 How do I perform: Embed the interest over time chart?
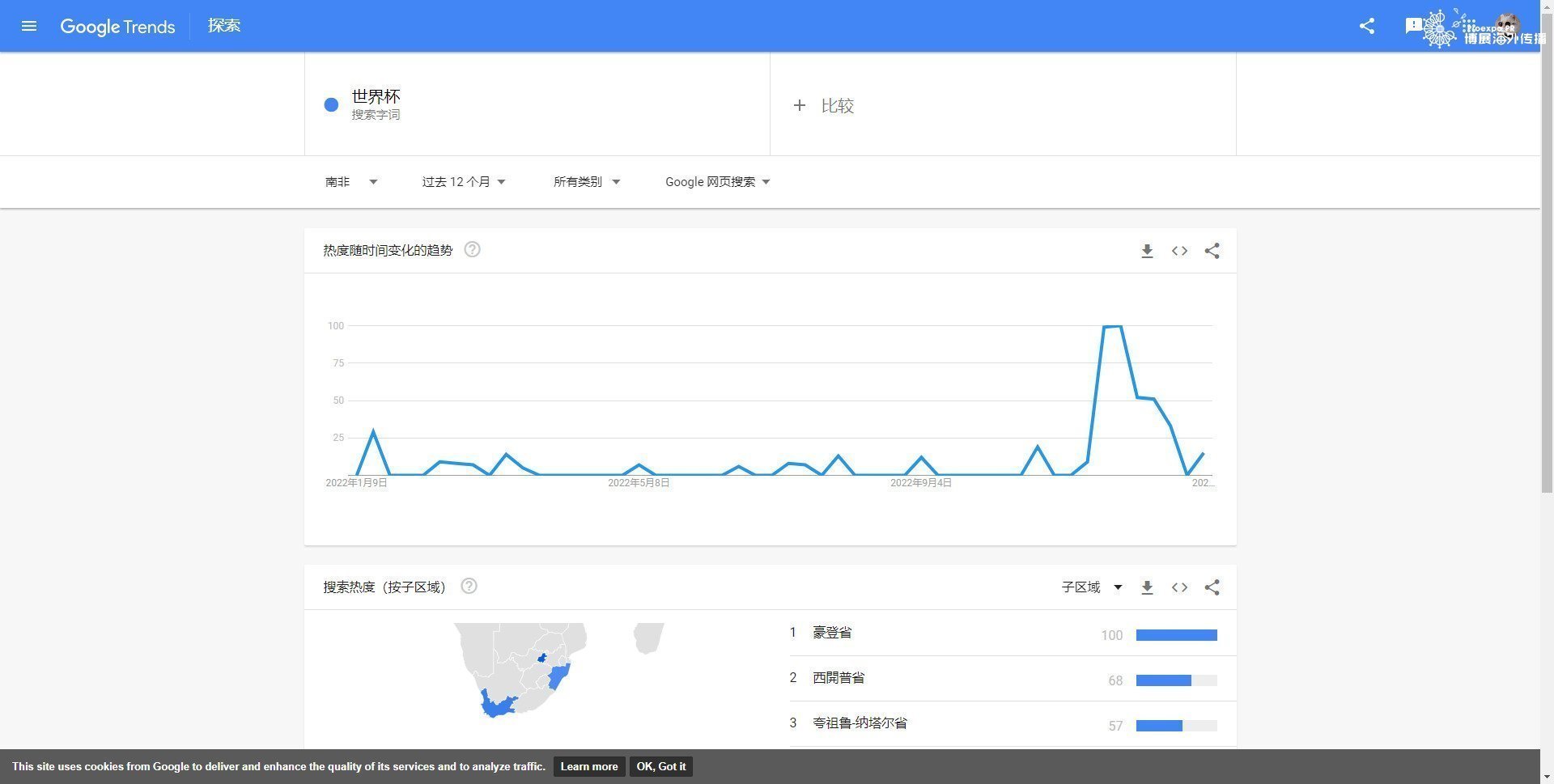(x=1179, y=251)
